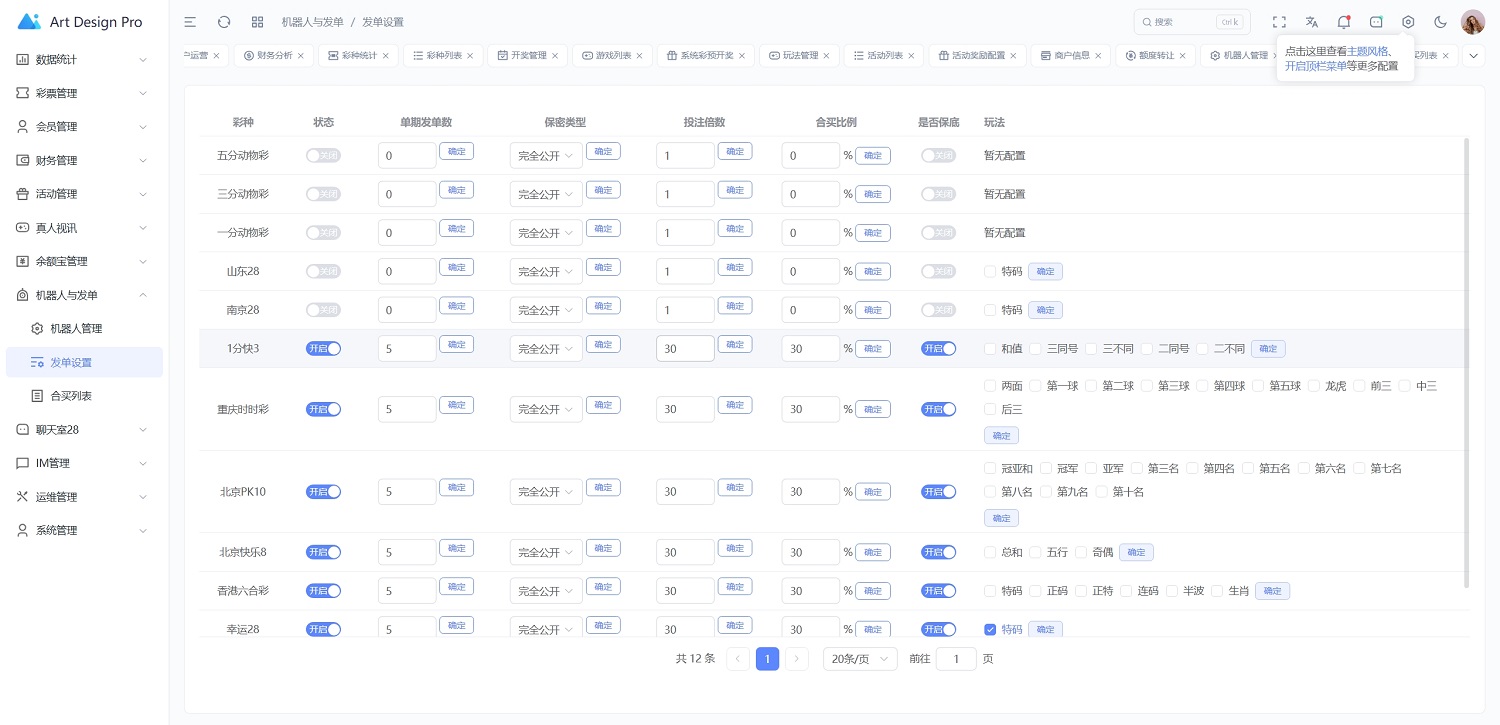Viewport: 1500px width, 725px height.
Task: Click the 单期发单数 input for 香港六合彩
Action: point(407,591)
